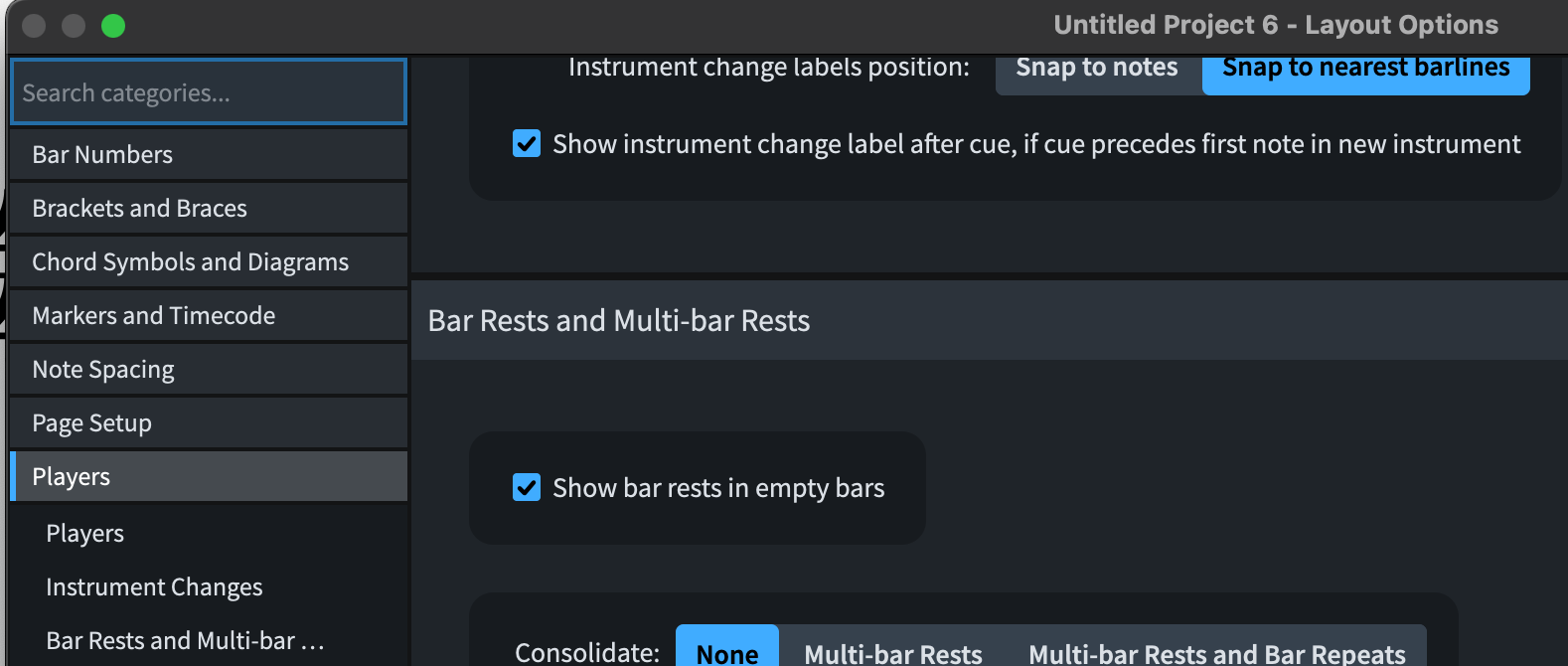Choose Snap to nearest barlines option
This screenshot has width=1568, height=666.
1365,70
